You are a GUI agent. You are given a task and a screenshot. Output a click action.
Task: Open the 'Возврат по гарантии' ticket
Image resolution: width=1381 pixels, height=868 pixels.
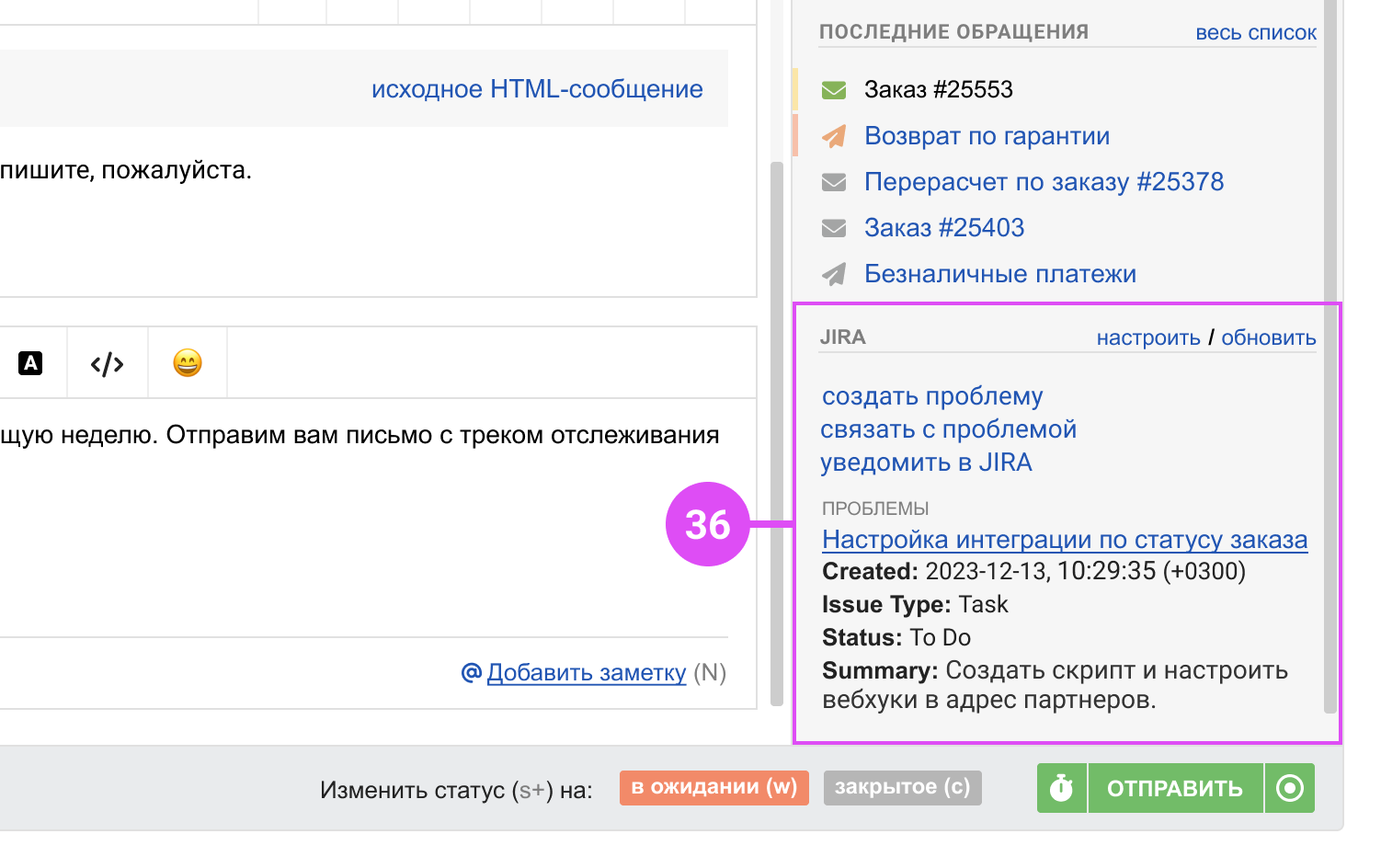point(987,136)
